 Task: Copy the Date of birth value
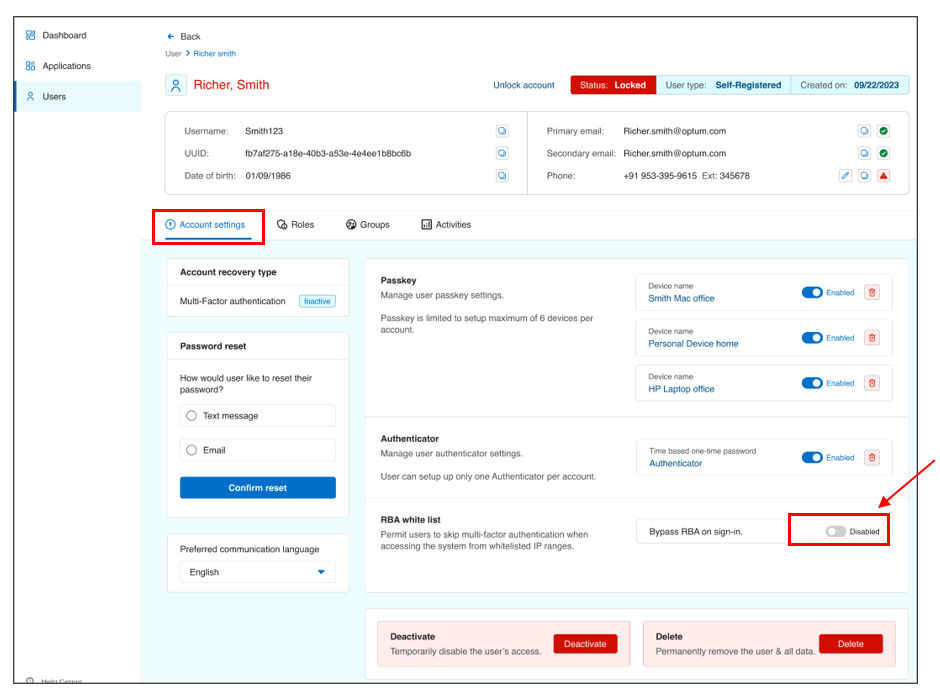tap(502, 176)
